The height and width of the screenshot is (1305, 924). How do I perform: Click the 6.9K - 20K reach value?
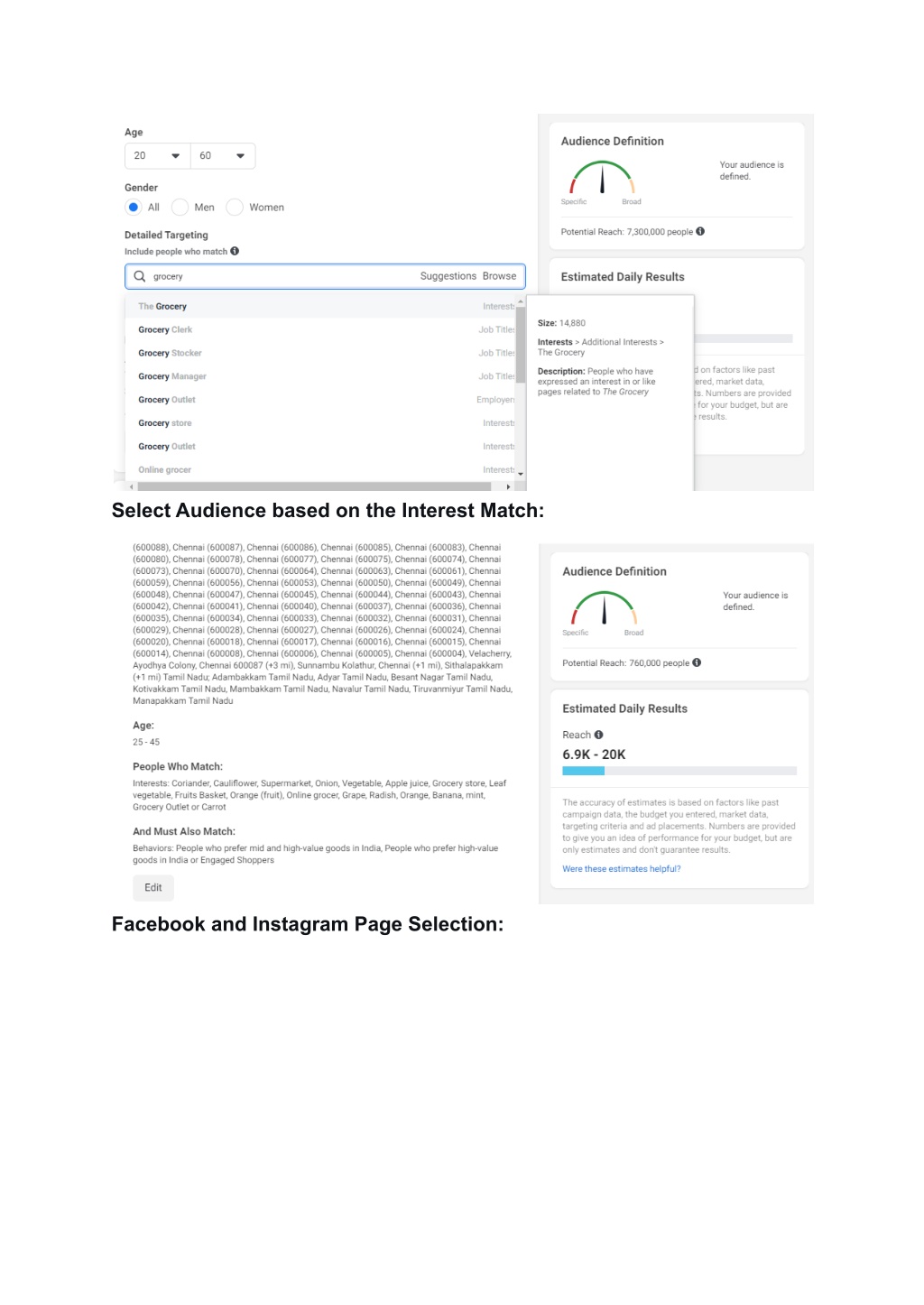(x=594, y=755)
